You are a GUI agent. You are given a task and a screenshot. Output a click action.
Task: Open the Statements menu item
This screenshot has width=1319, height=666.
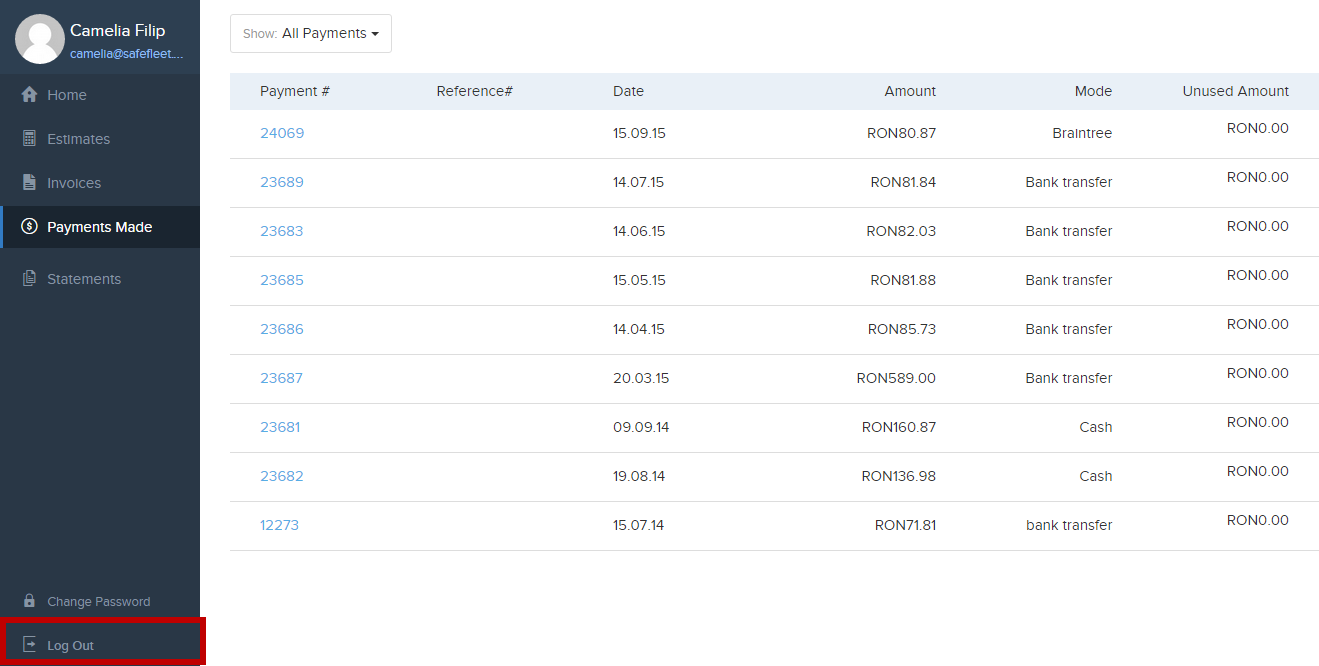(84, 279)
